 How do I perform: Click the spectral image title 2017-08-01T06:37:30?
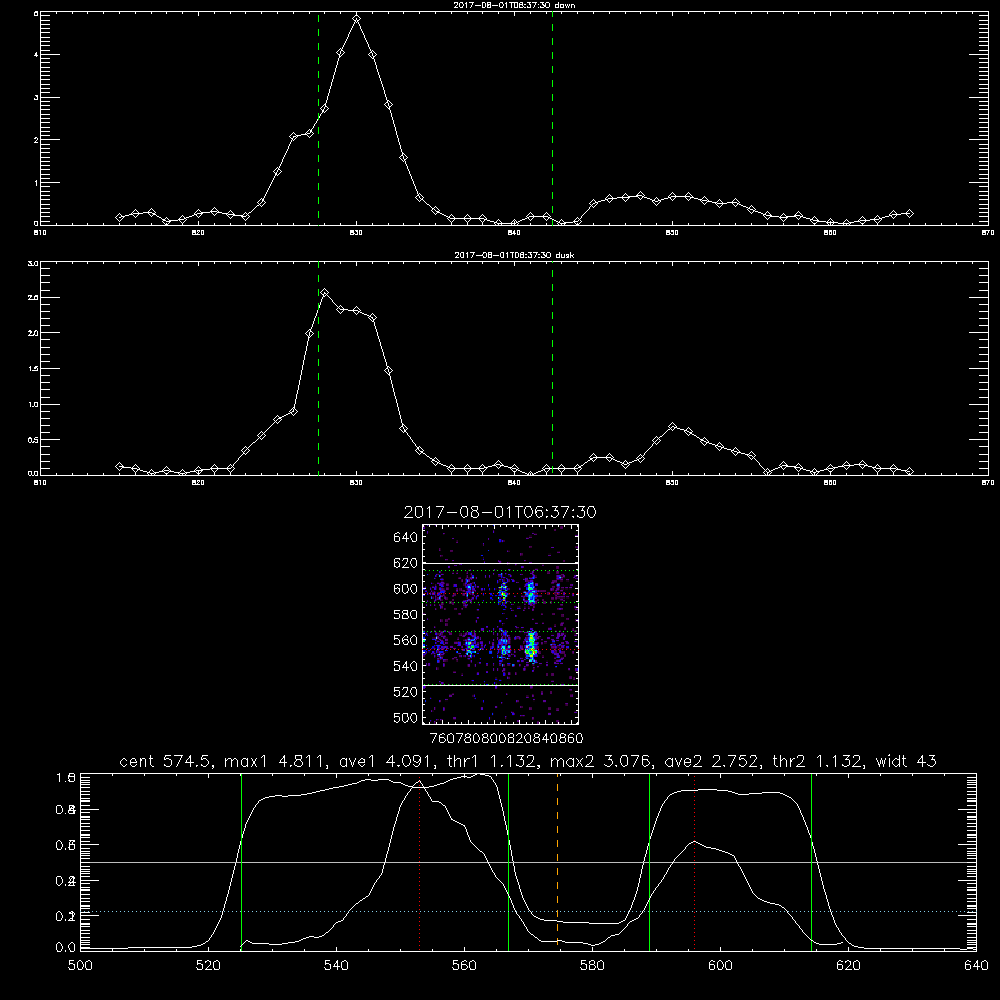(500, 512)
